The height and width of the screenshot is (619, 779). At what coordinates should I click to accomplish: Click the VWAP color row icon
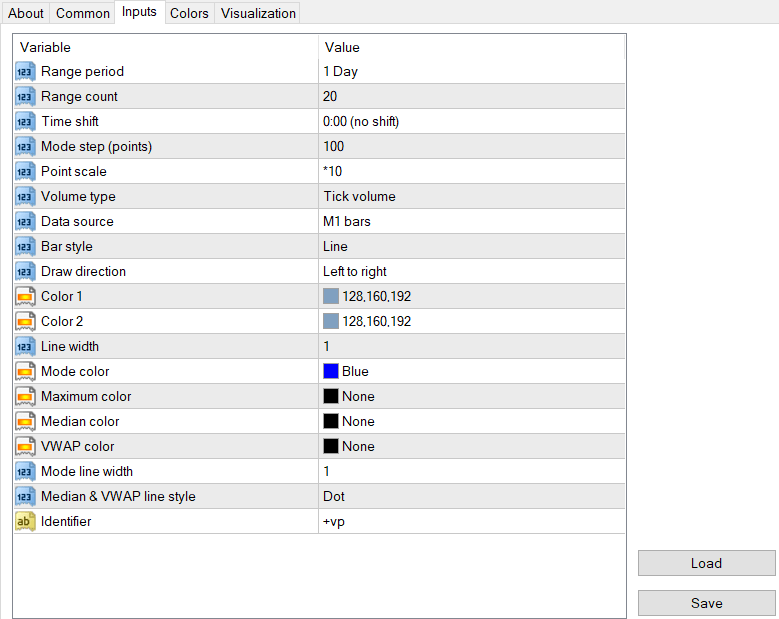pyautogui.click(x=25, y=447)
